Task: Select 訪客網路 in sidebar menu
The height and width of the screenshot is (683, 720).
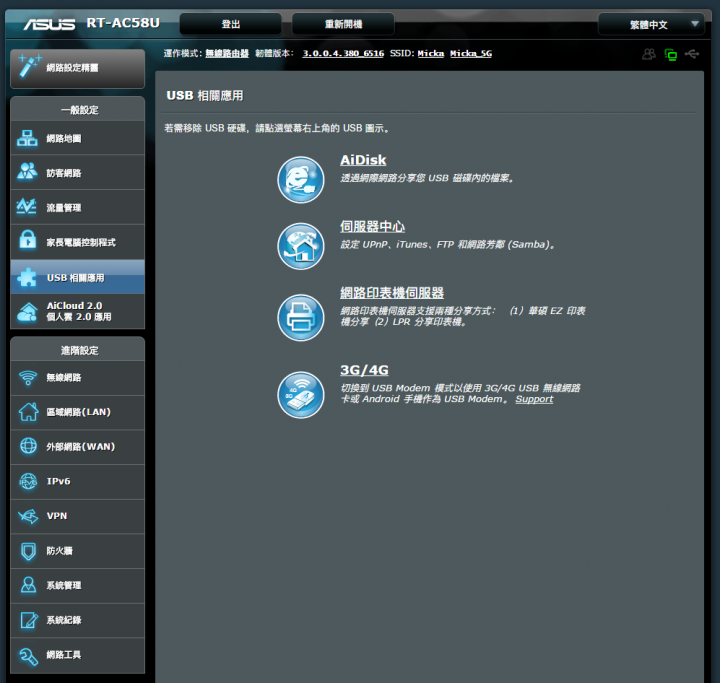Action: tap(78, 173)
